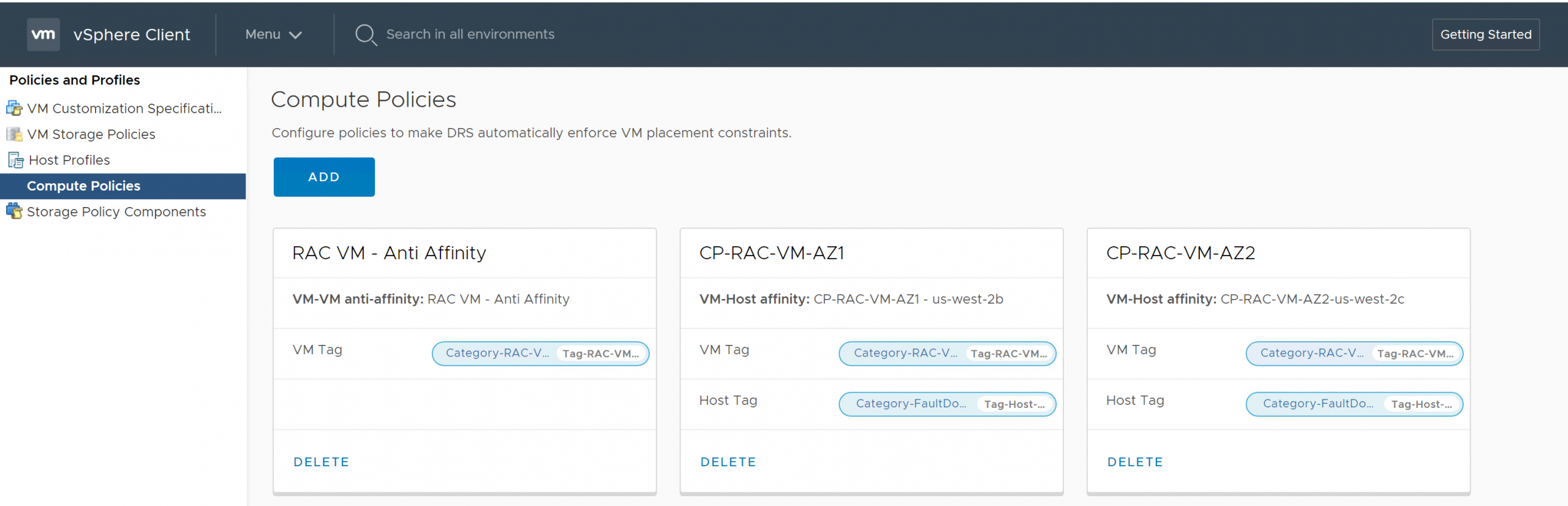Click the Host Tag pill in CP-RAC-VM-AZ2 card

click(1354, 404)
